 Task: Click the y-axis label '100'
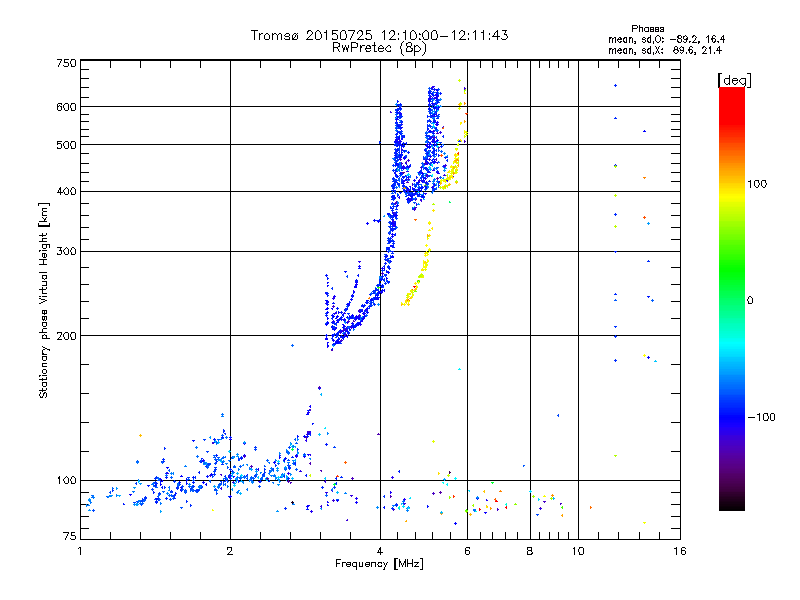point(67,481)
